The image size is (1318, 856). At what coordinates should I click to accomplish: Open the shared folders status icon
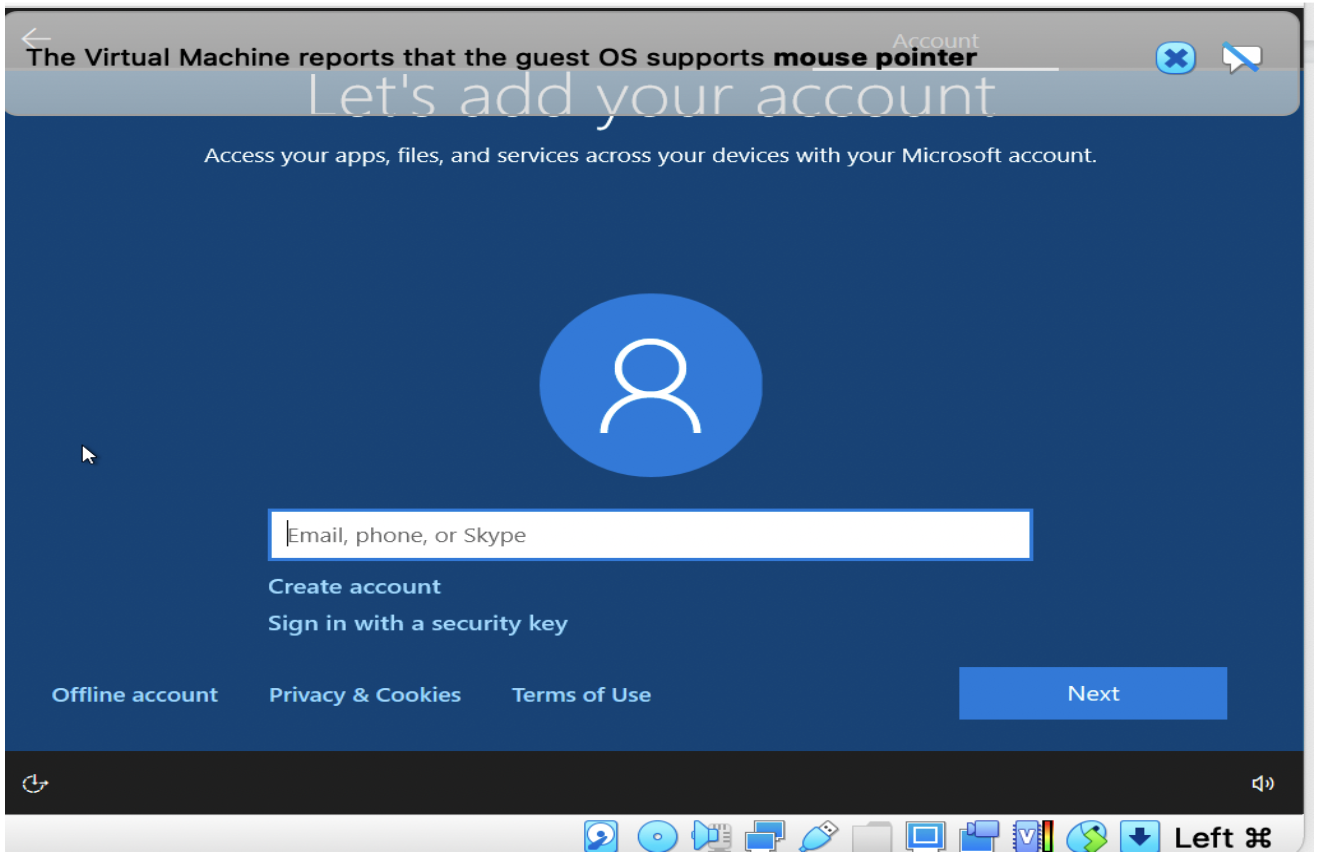(x=872, y=836)
